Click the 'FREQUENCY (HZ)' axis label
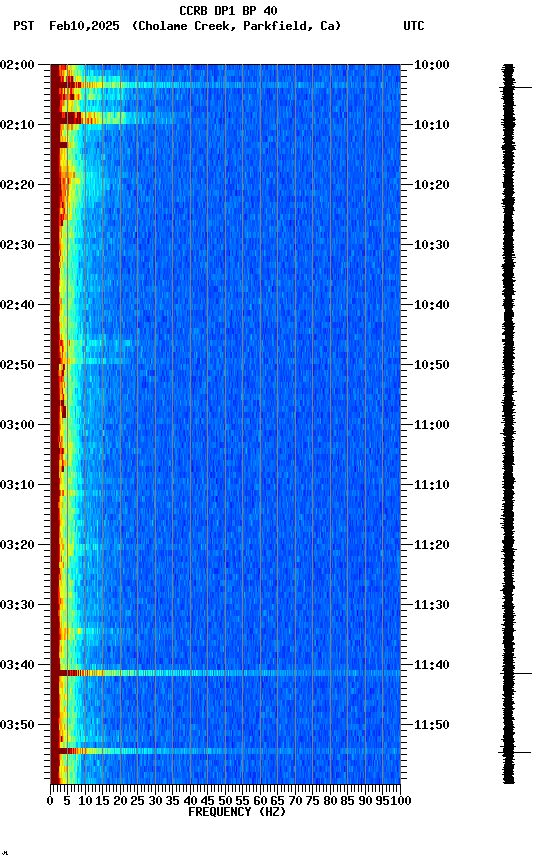The image size is (552, 864). click(237, 812)
